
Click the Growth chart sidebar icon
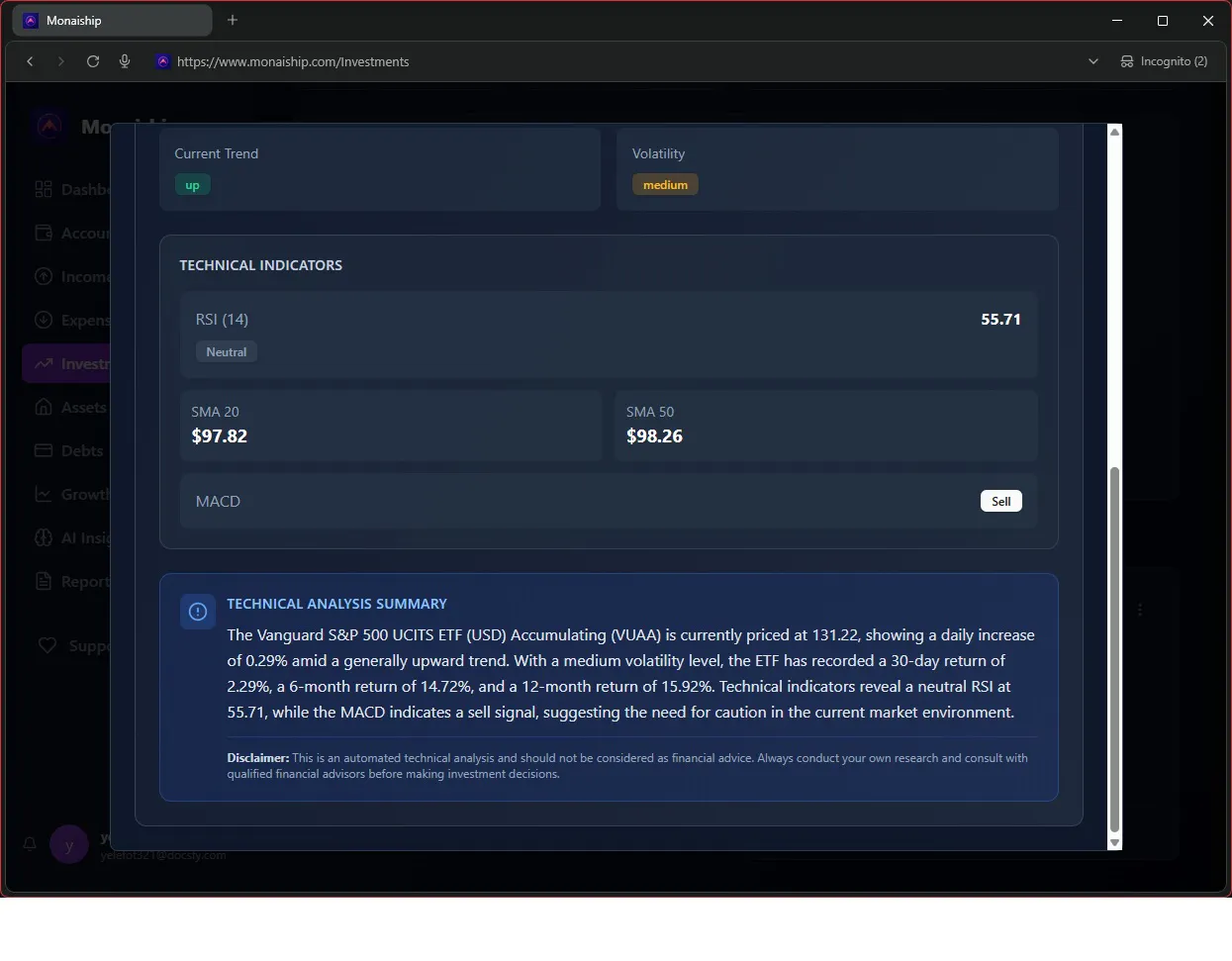[x=44, y=494]
